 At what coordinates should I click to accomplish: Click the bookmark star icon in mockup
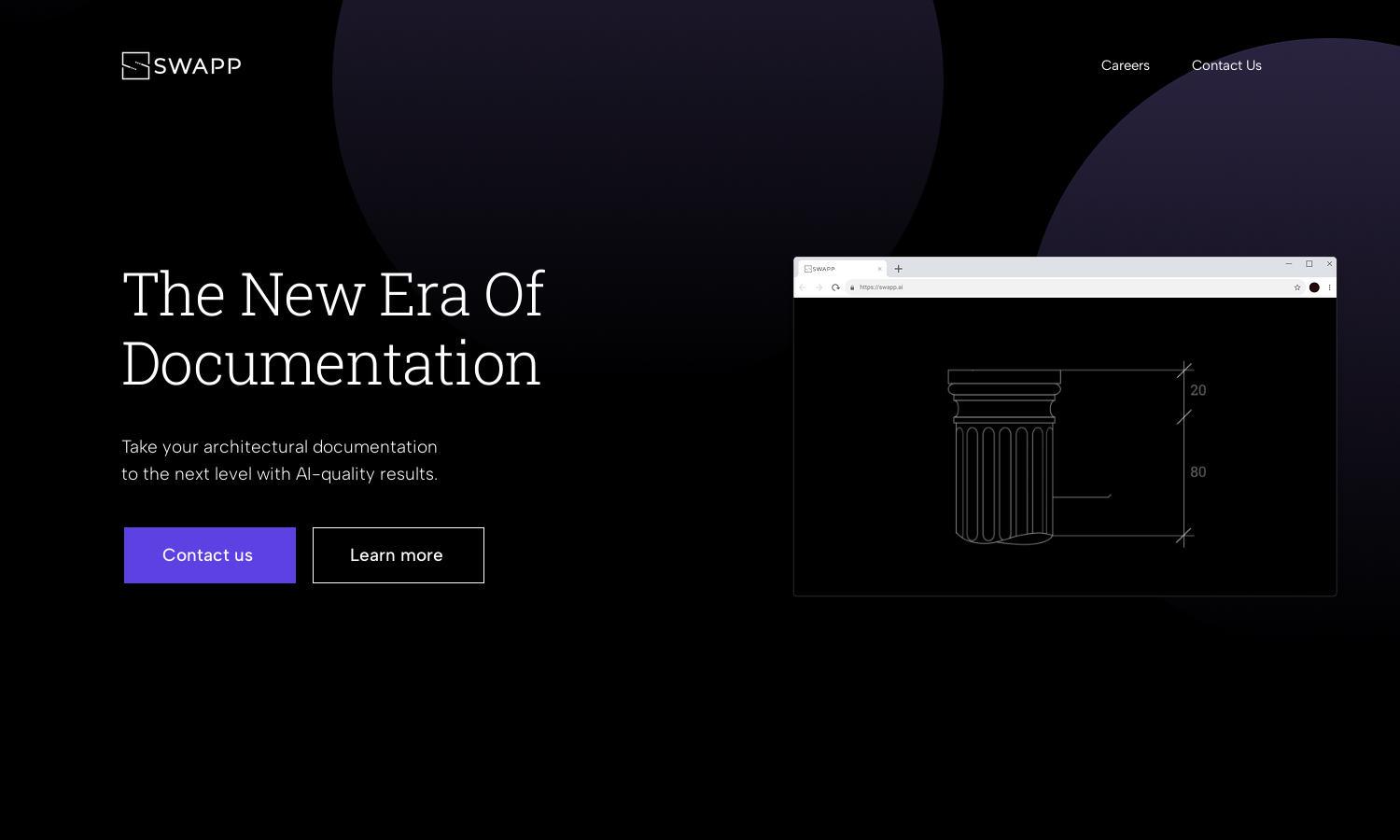pyautogui.click(x=1297, y=287)
